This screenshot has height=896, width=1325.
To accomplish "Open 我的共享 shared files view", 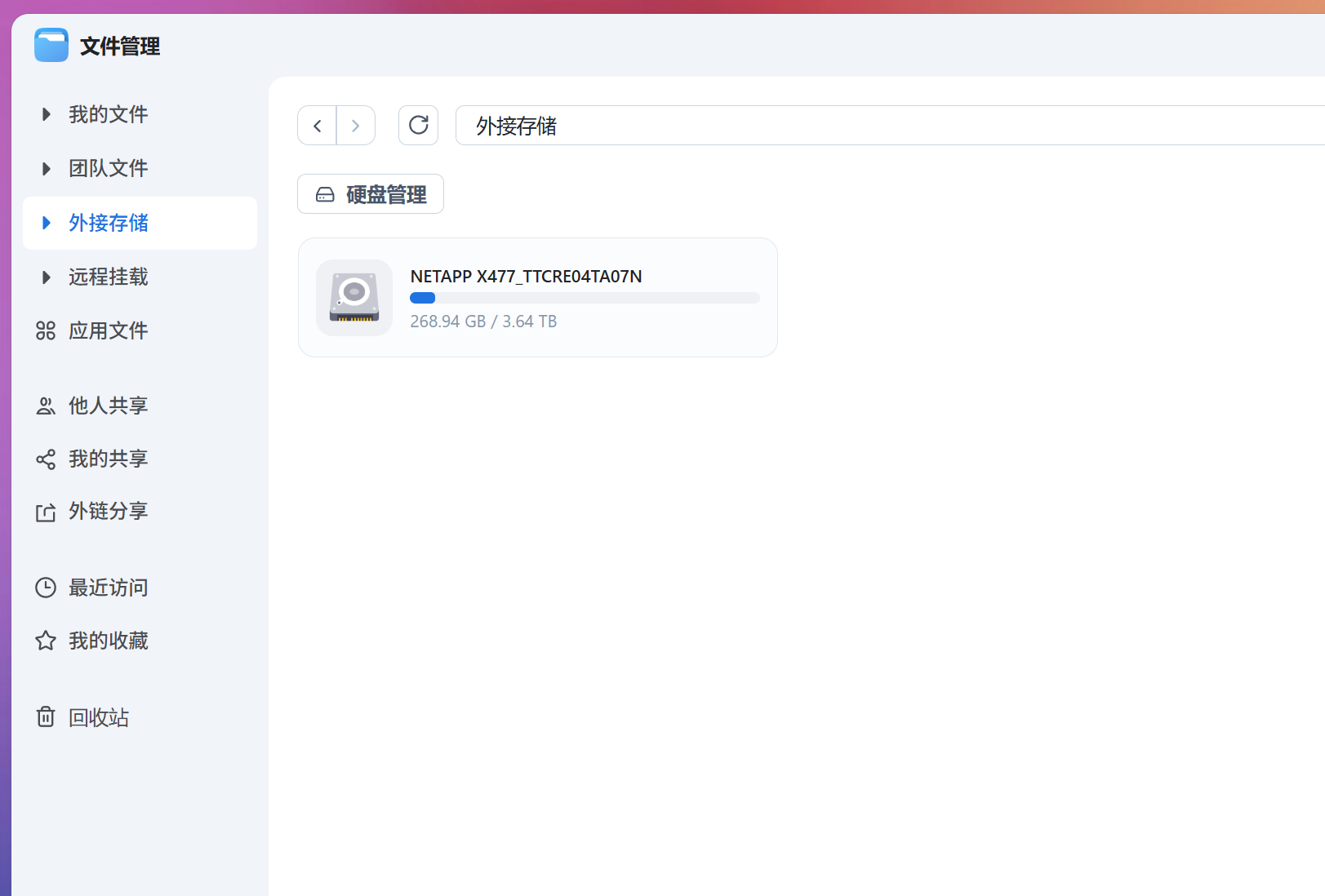I will tap(109, 459).
